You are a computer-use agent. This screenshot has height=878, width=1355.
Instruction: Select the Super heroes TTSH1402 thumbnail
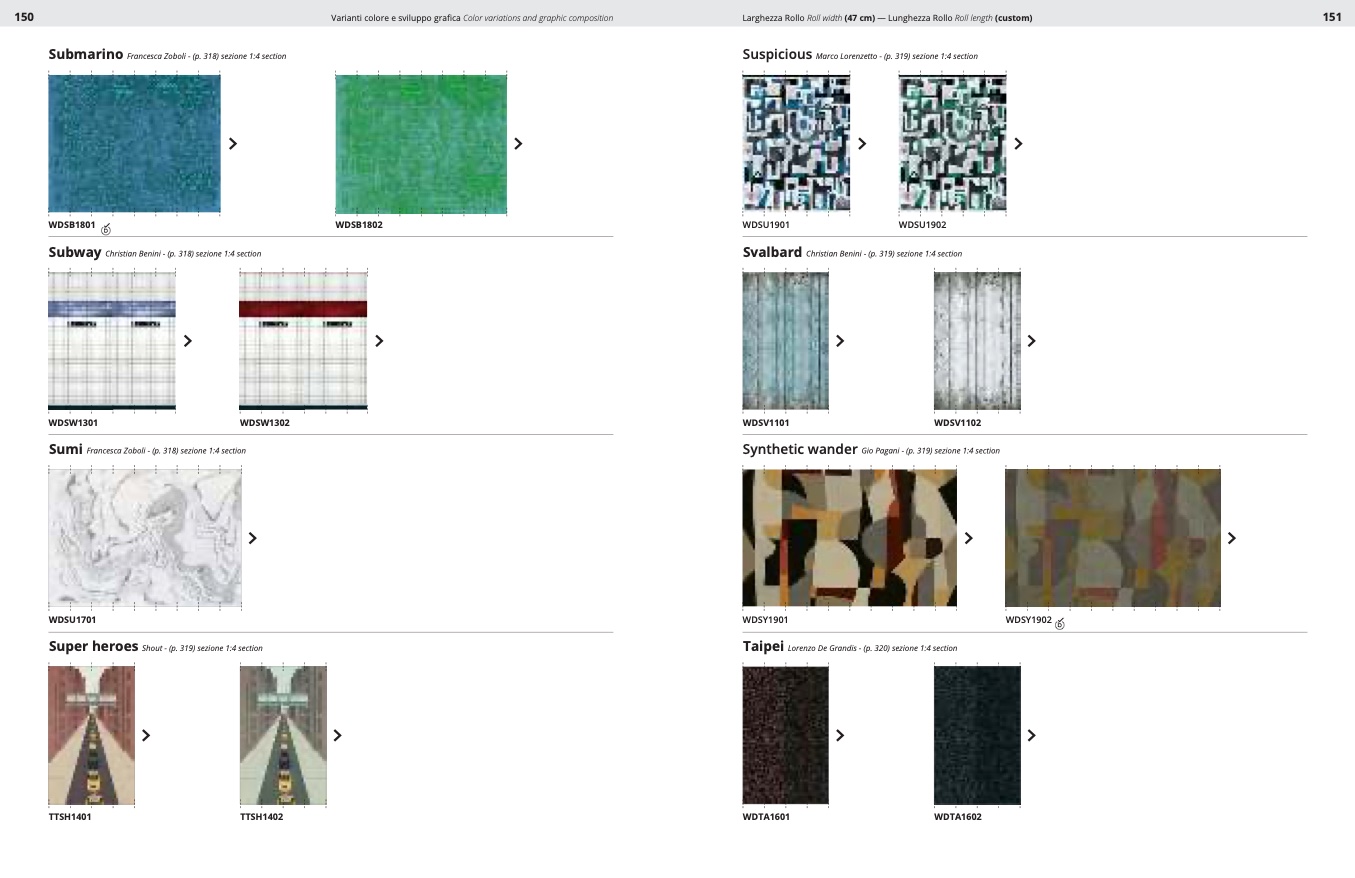[x=283, y=735]
